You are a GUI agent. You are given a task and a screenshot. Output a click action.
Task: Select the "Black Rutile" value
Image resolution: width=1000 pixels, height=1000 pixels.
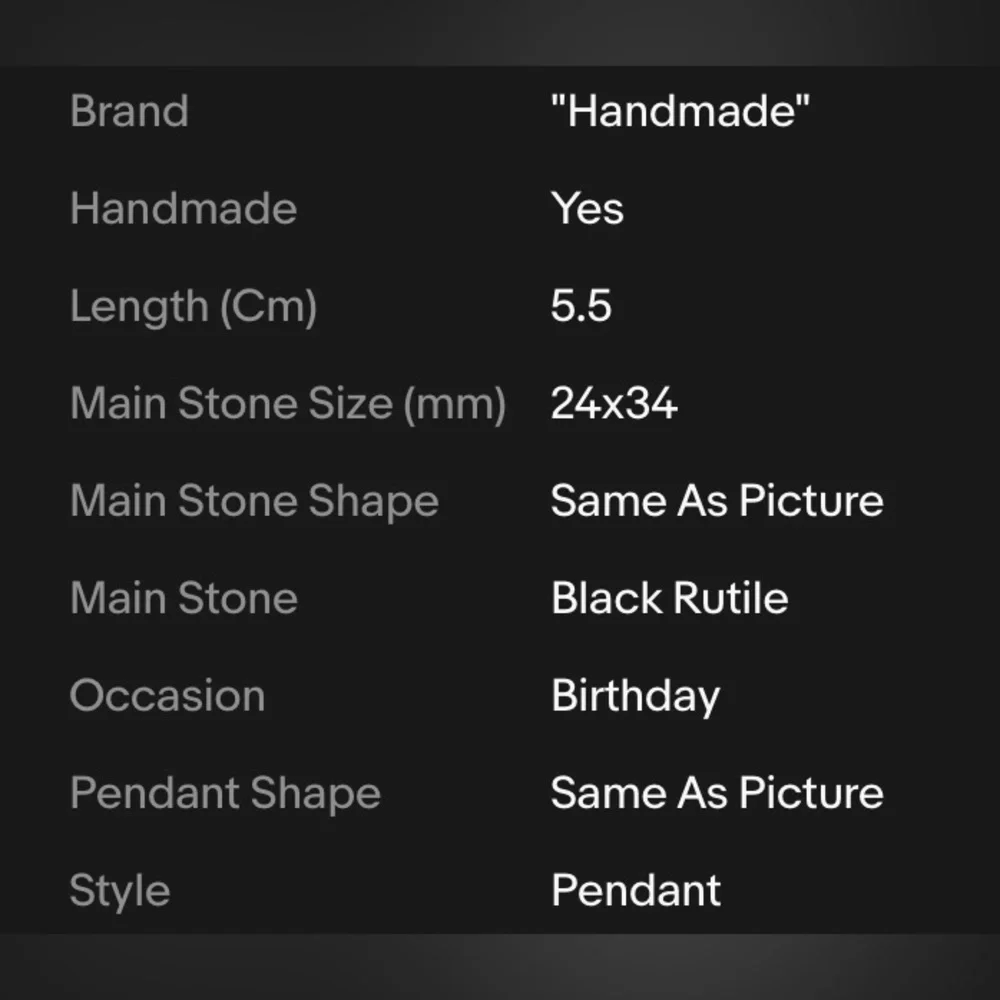pyautogui.click(x=669, y=598)
